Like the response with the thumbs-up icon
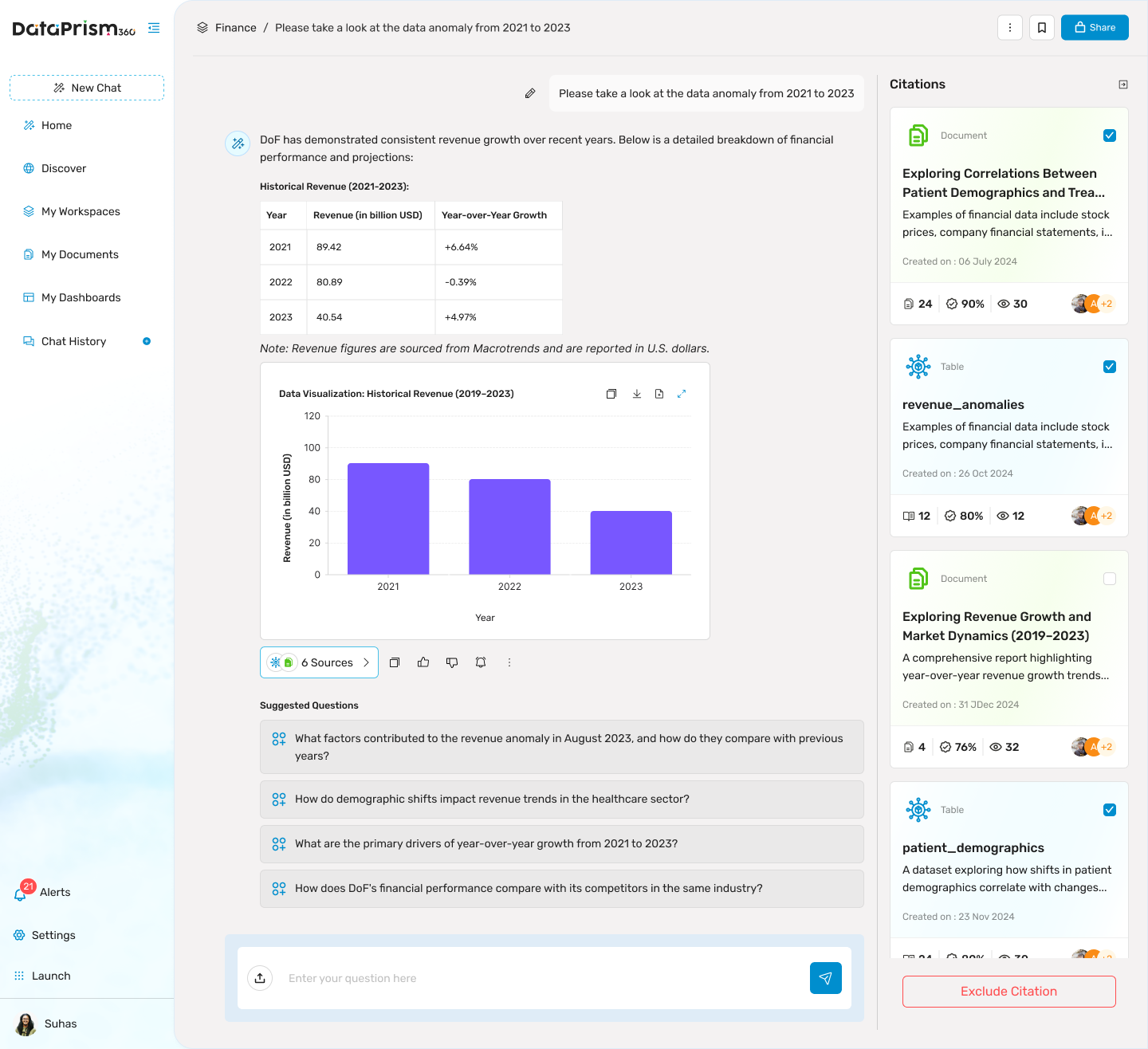The image size is (1148, 1049). point(423,662)
